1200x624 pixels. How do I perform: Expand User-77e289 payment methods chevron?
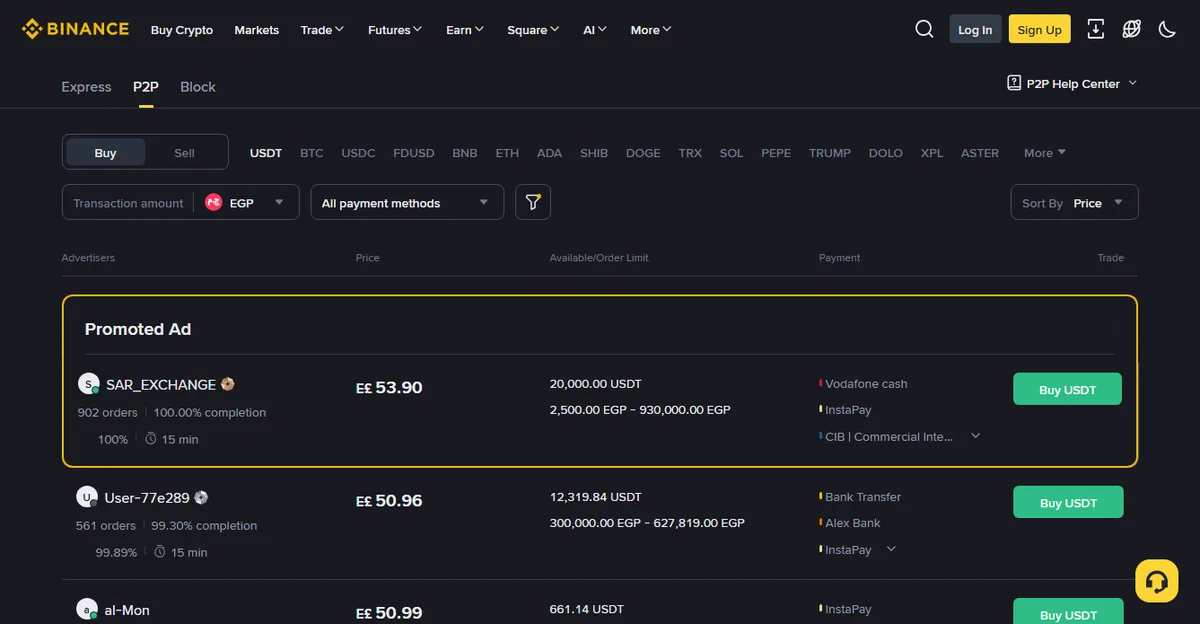pyautogui.click(x=891, y=549)
